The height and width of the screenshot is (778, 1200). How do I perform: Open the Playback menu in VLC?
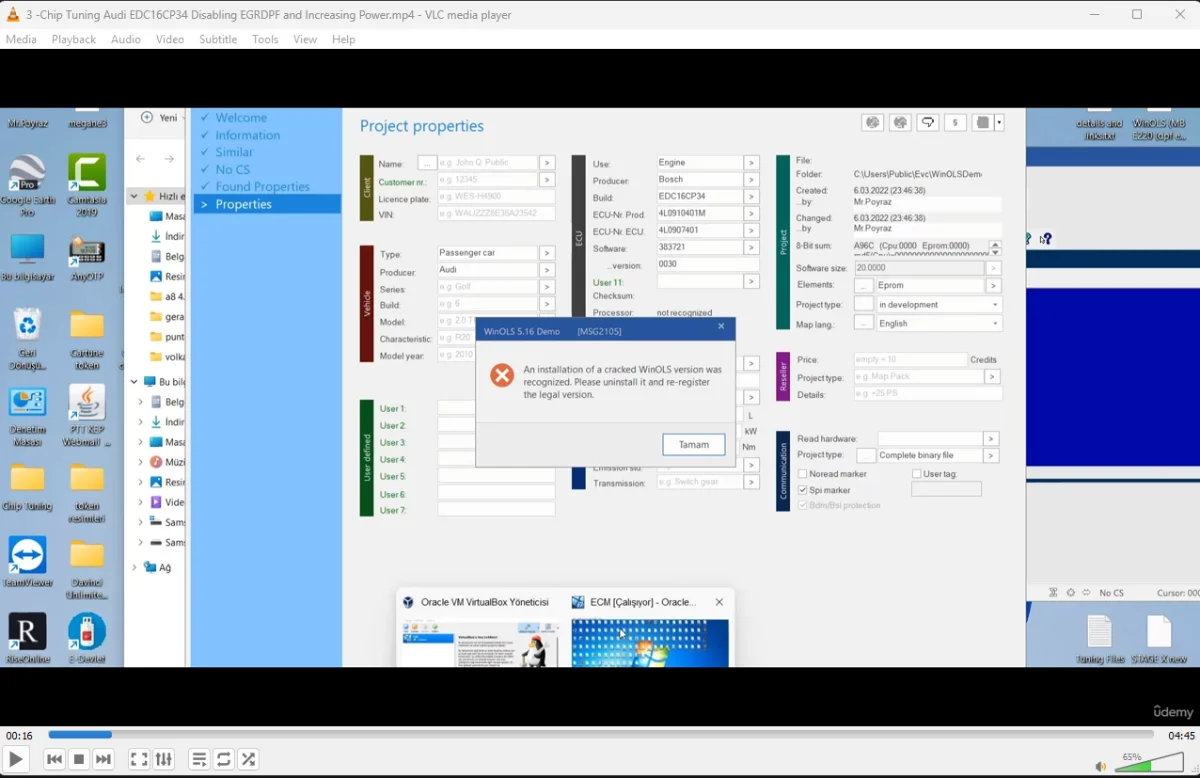[x=73, y=39]
